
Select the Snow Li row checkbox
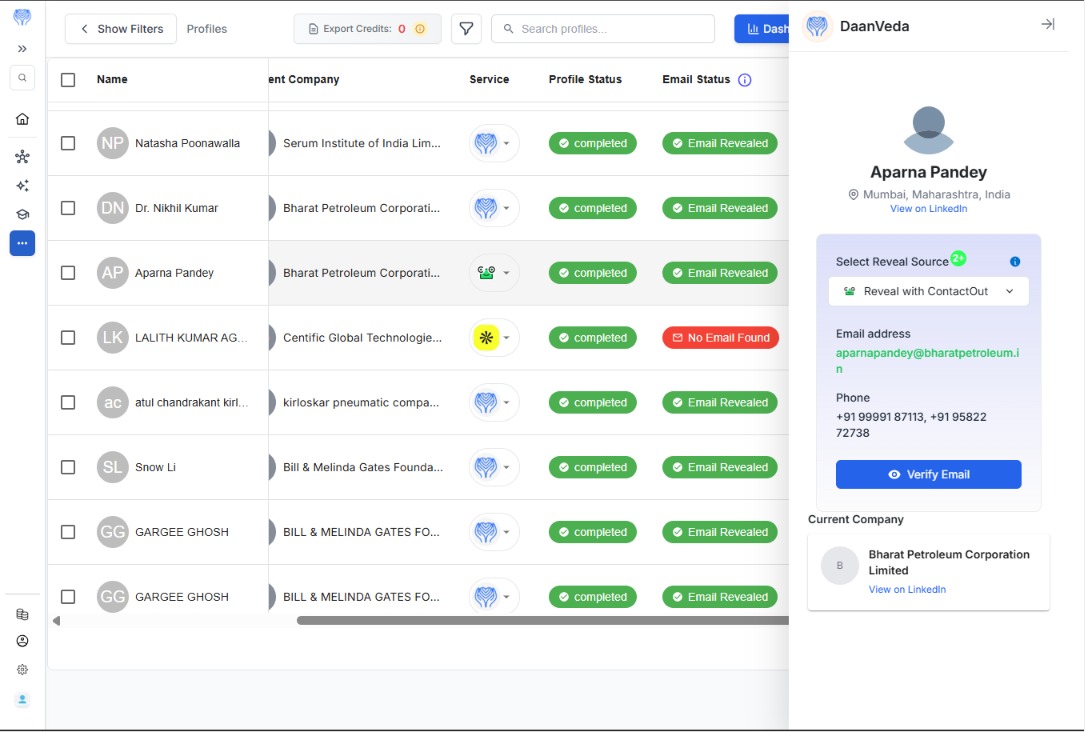coord(68,467)
